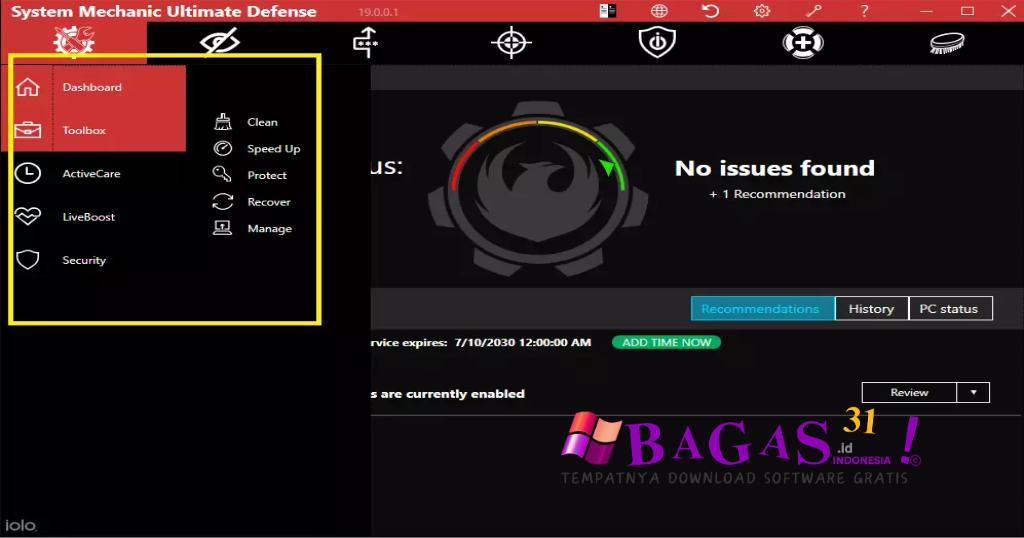Click the undo arrow icon in title bar
Viewport: 1024px width, 538px height.
[x=711, y=11]
